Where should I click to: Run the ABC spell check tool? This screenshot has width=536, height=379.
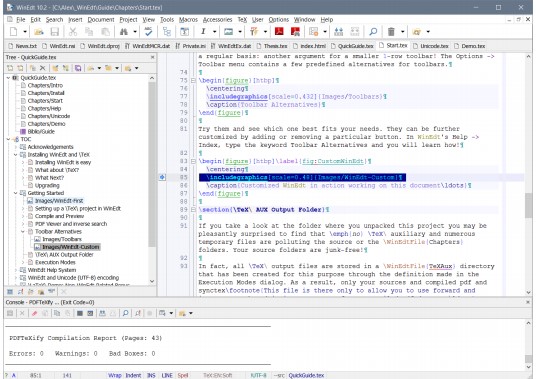pyautogui.click(x=148, y=32)
